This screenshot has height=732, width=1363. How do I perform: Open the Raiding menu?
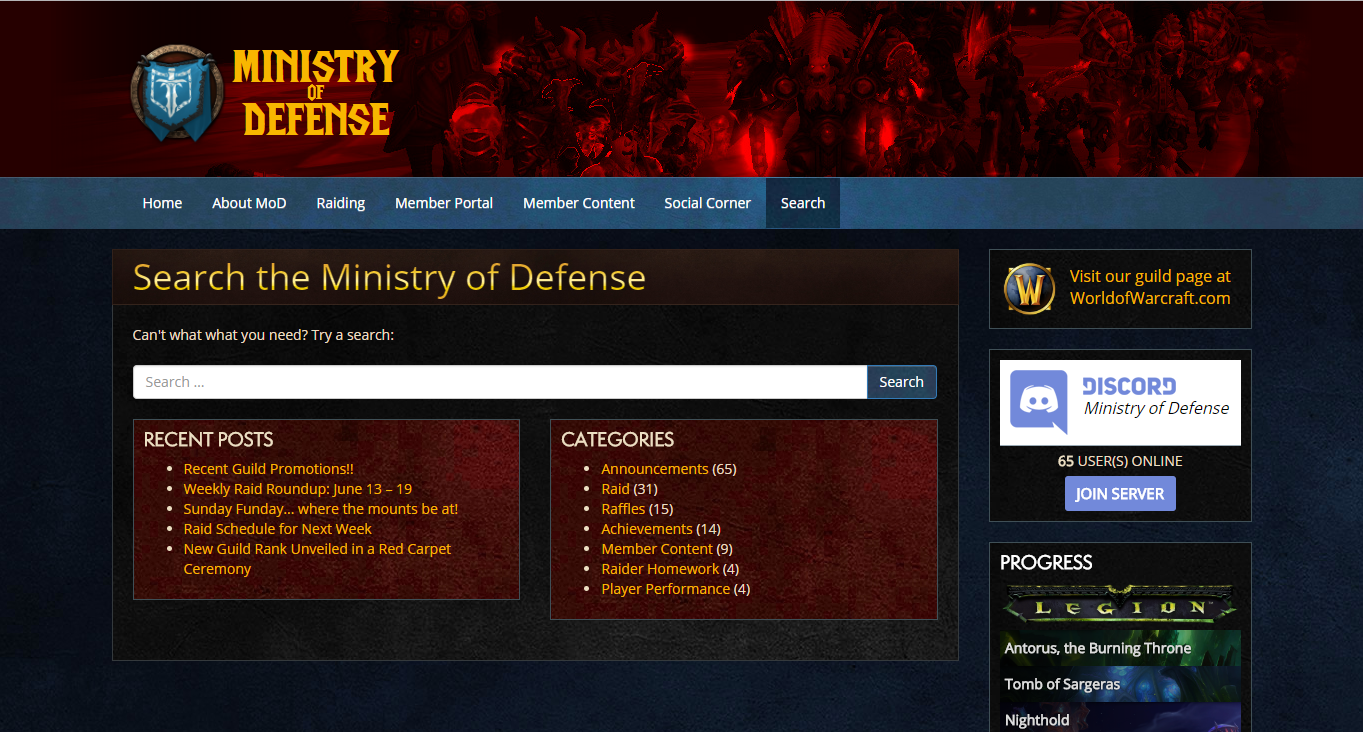341,203
